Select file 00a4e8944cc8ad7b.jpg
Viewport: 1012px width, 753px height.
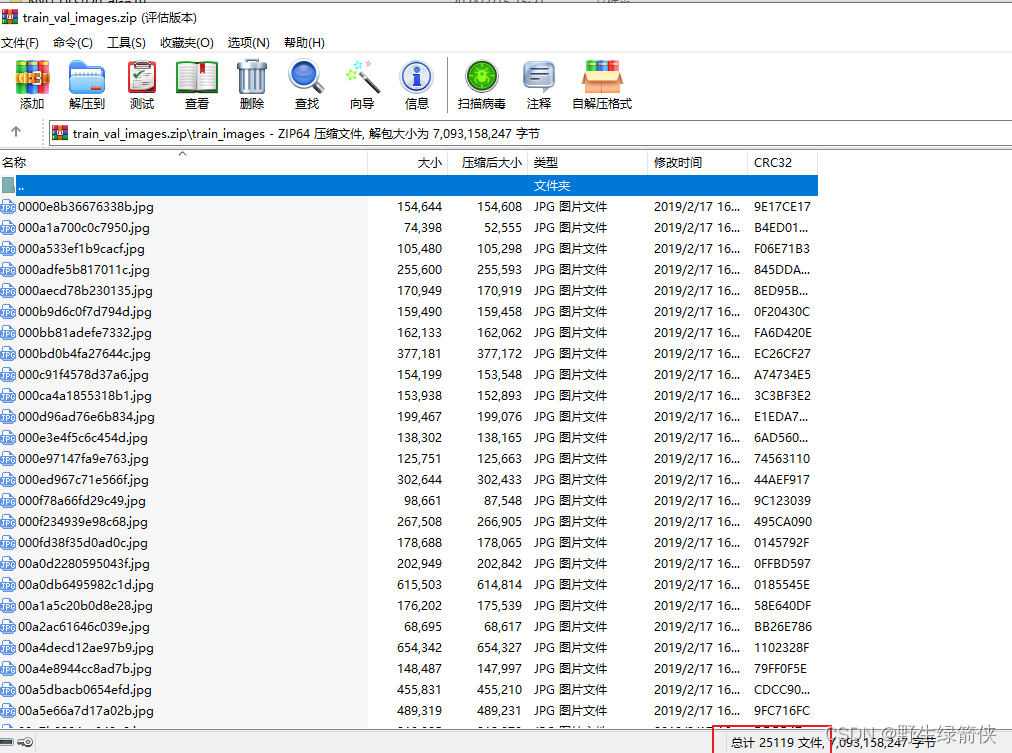[x=85, y=669]
